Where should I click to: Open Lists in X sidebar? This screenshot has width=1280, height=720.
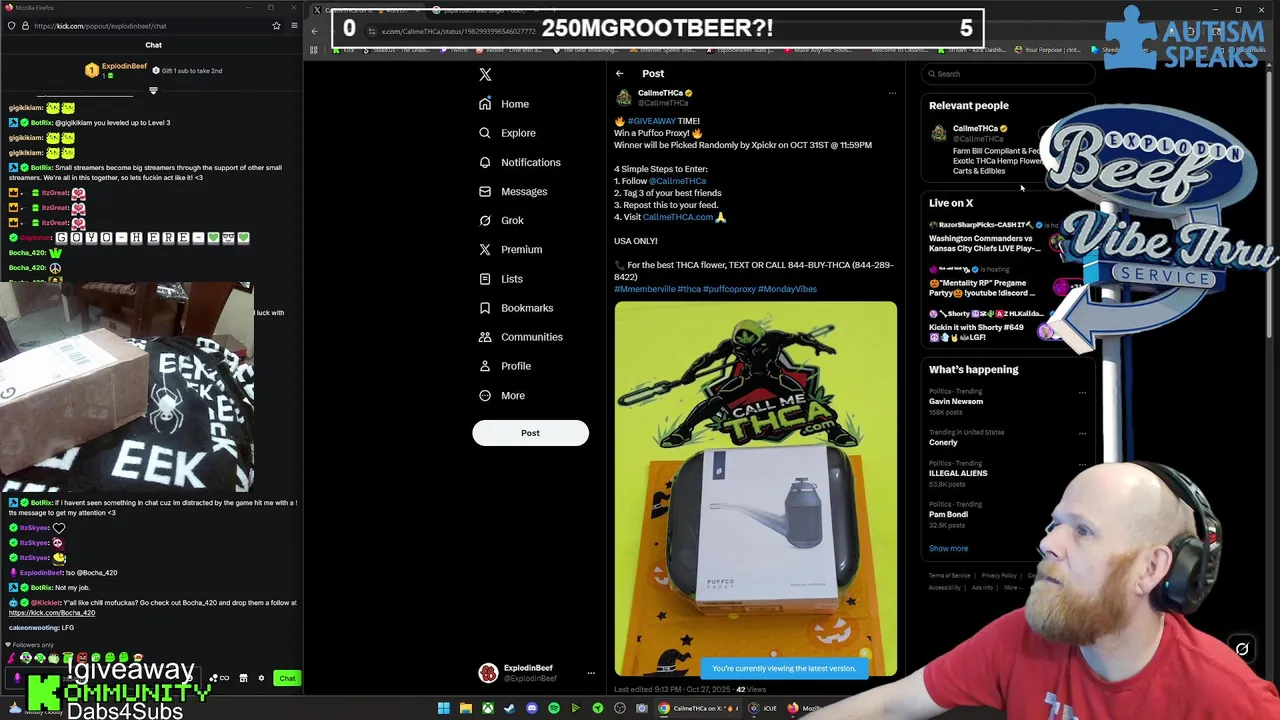tap(500, 279)
